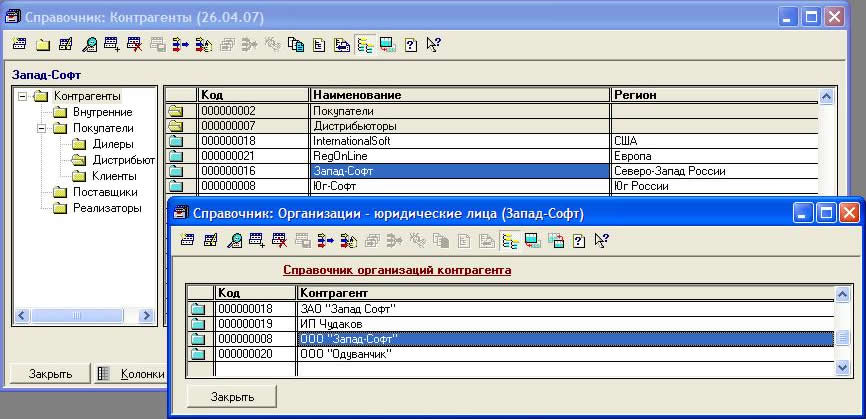The image size is (866, 419).
Task: Select Дистрибьют folder in the tree
Action: [123, 160]
